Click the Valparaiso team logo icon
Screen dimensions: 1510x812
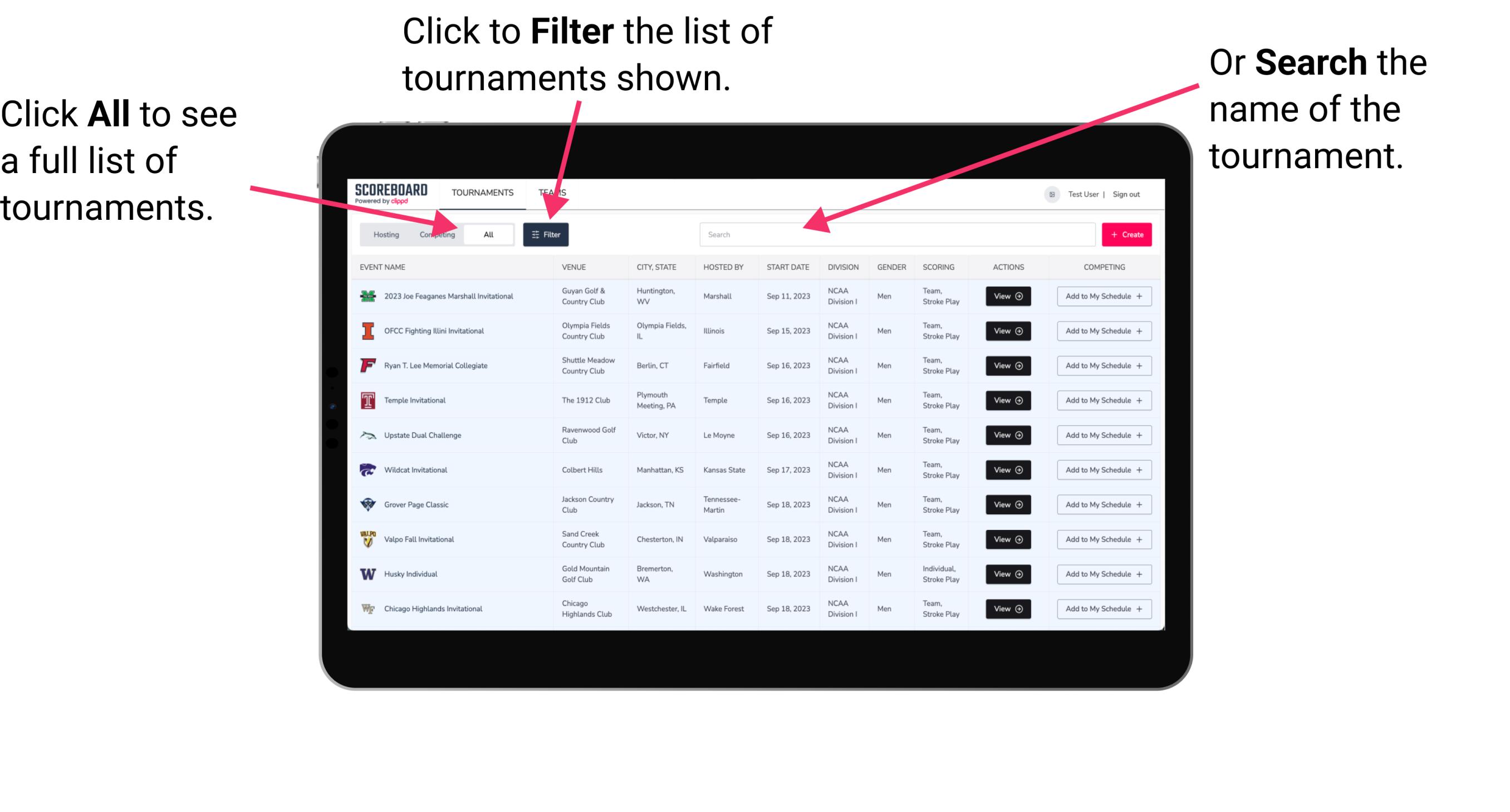[368, 539]
